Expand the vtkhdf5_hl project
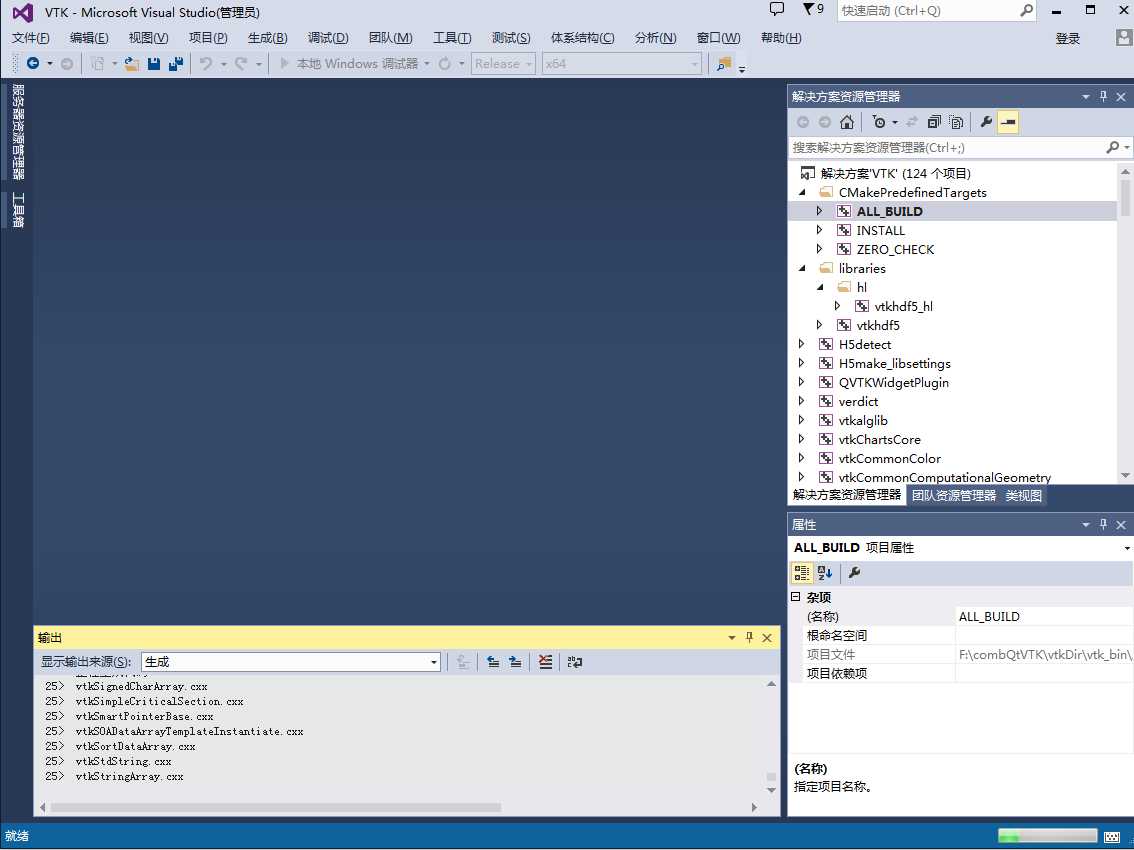This screenshot has width=1134, height=850. coord(837,306)
